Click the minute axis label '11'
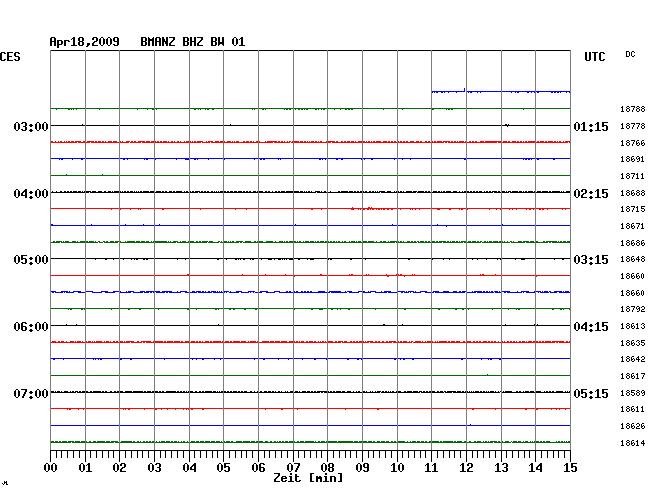 431,468
